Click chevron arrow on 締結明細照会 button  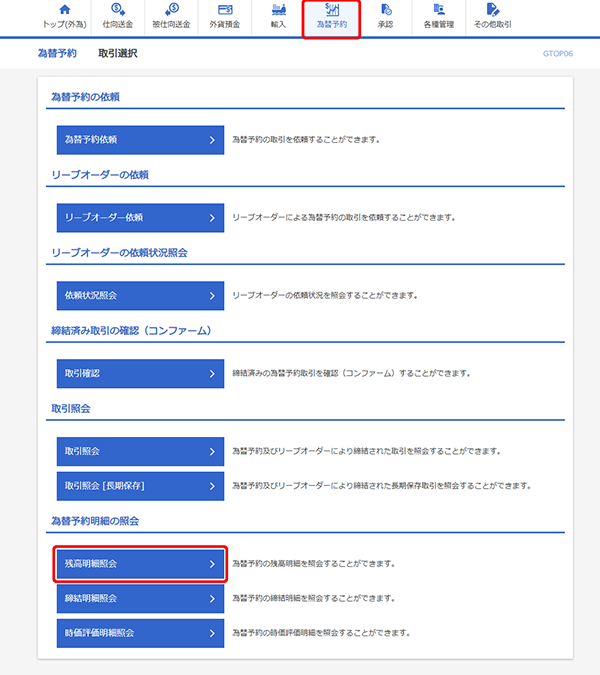point(212,598)
